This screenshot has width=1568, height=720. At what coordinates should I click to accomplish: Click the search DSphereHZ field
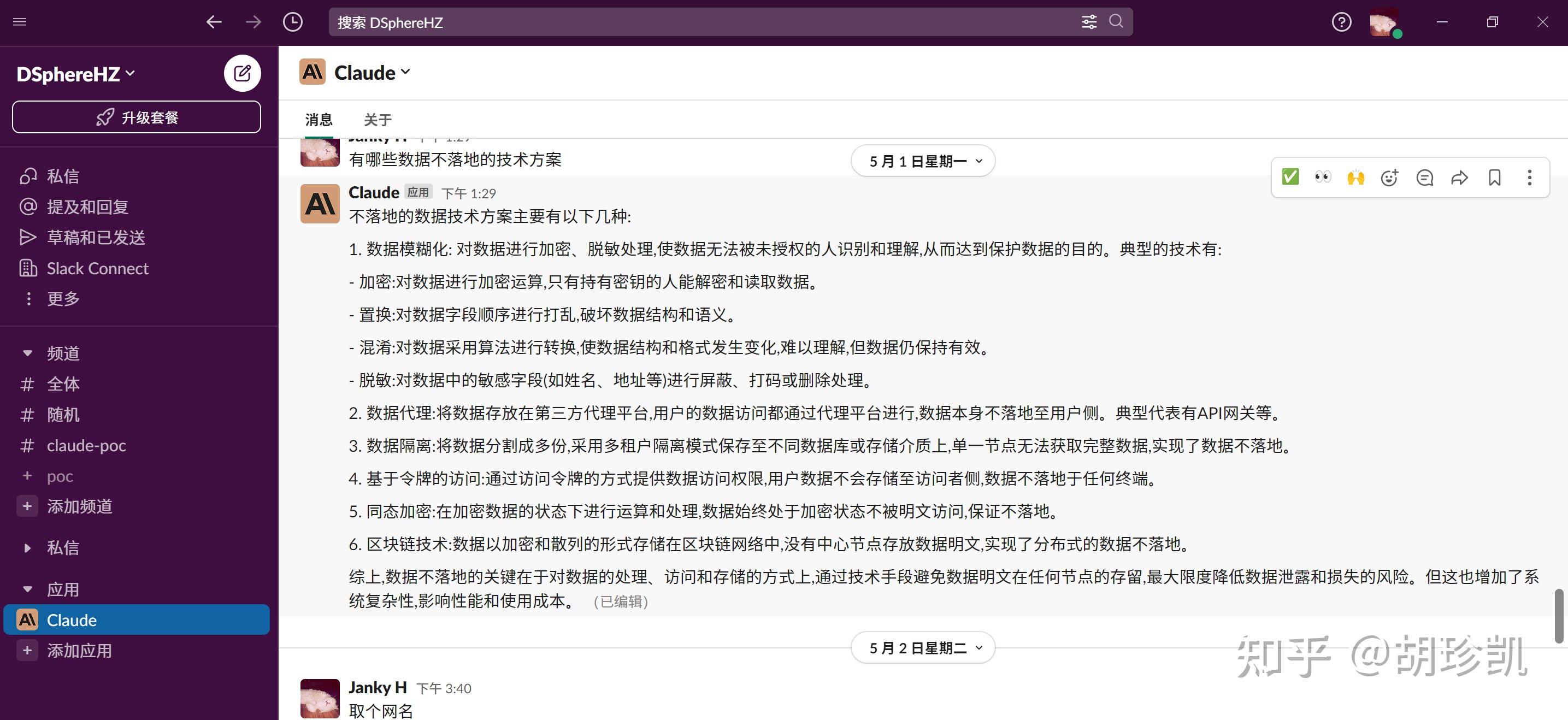(730, 22)
